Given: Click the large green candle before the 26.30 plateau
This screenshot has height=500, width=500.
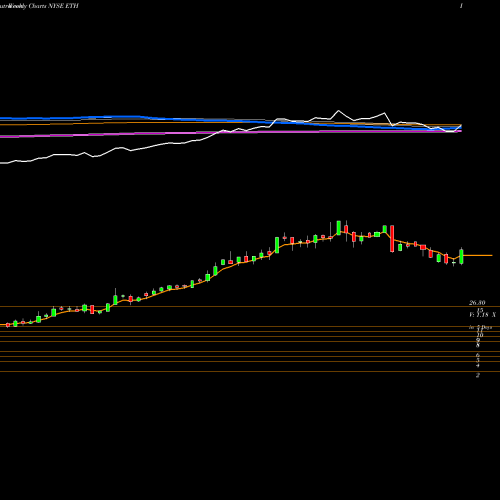Looking at the screenshot, I should coord(277,245).
